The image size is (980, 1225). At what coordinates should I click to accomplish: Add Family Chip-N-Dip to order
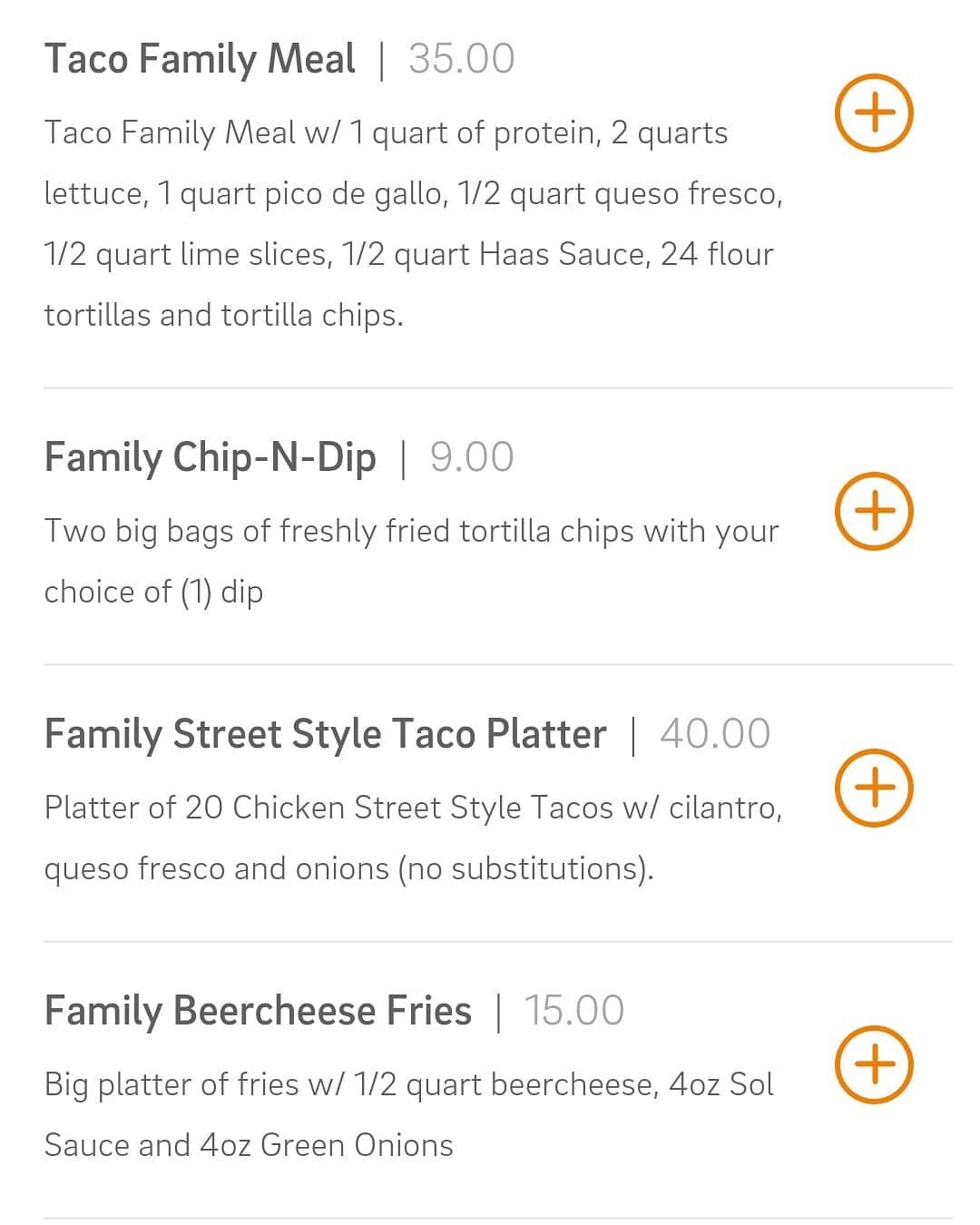(873, 511)
